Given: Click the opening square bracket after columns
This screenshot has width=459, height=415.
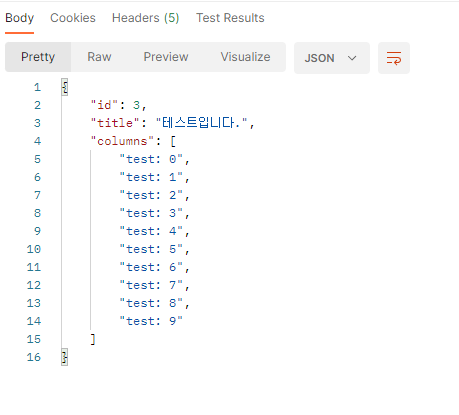Looking at the screenshot, I should click(x=173, y=141).
